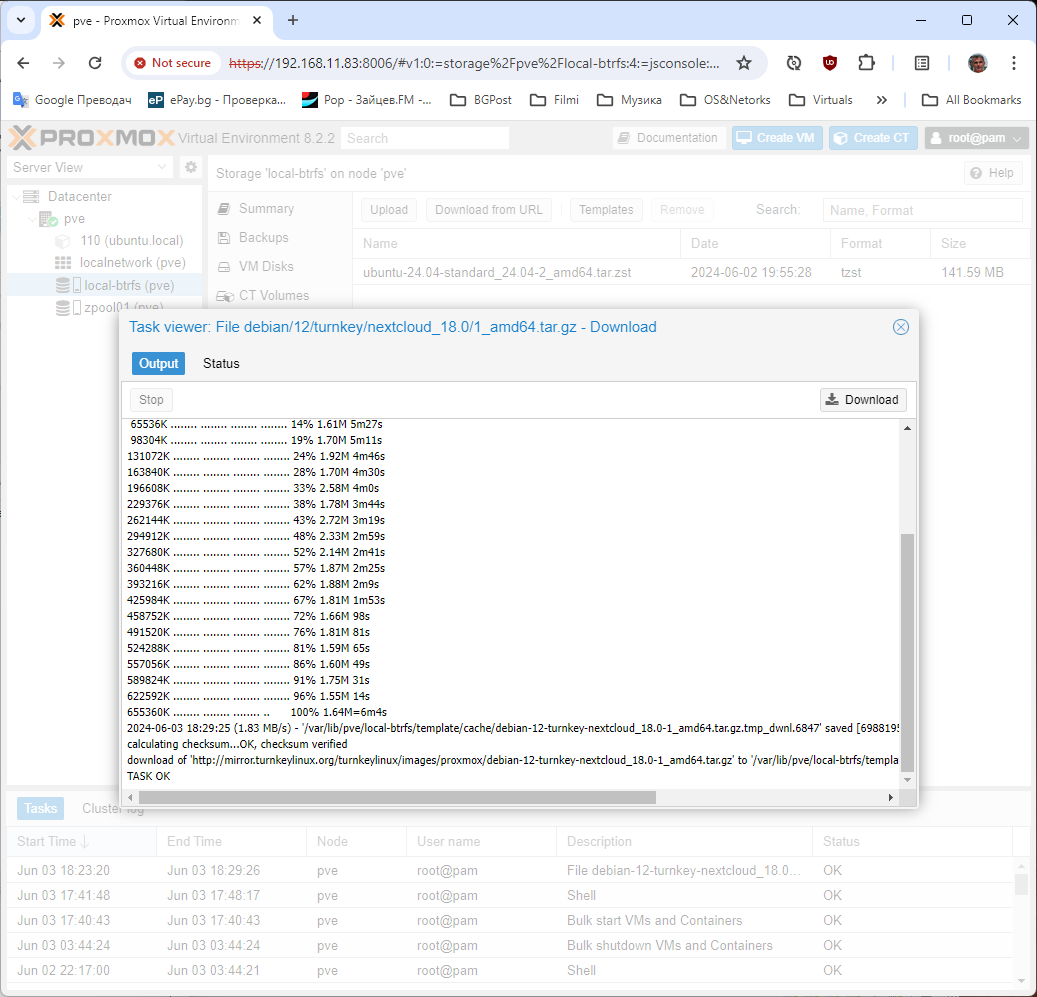Open the Extensions puzzle icon
The height and width of the screenshot is (997, 1037).
pyautogui.click(x=866, y=63)
